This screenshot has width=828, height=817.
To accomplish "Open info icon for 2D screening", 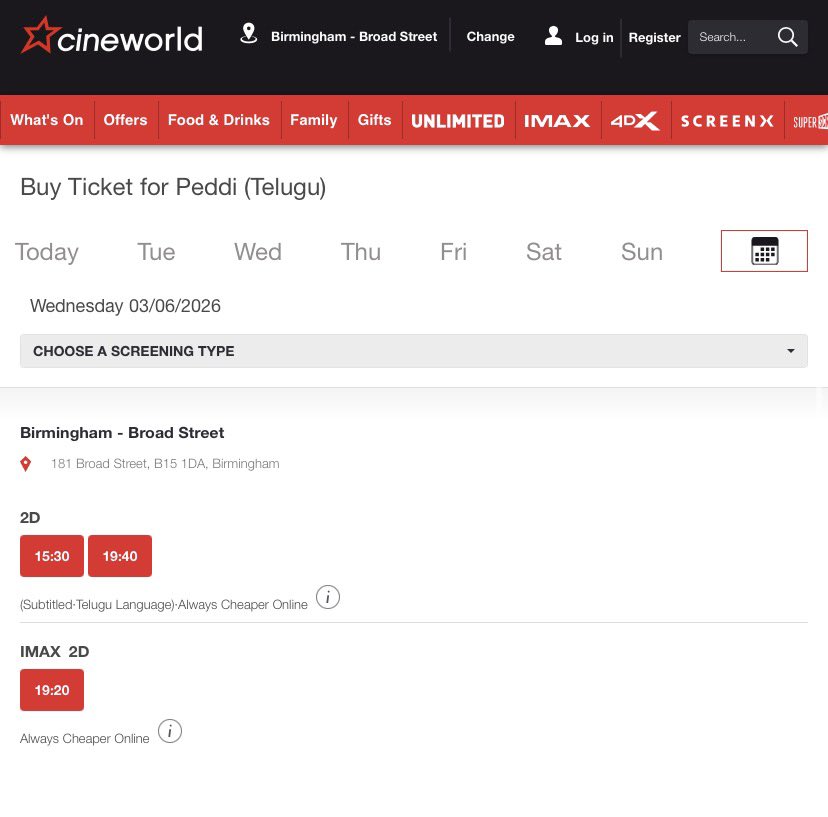I will pyautogui.click(x=327, y=597).
